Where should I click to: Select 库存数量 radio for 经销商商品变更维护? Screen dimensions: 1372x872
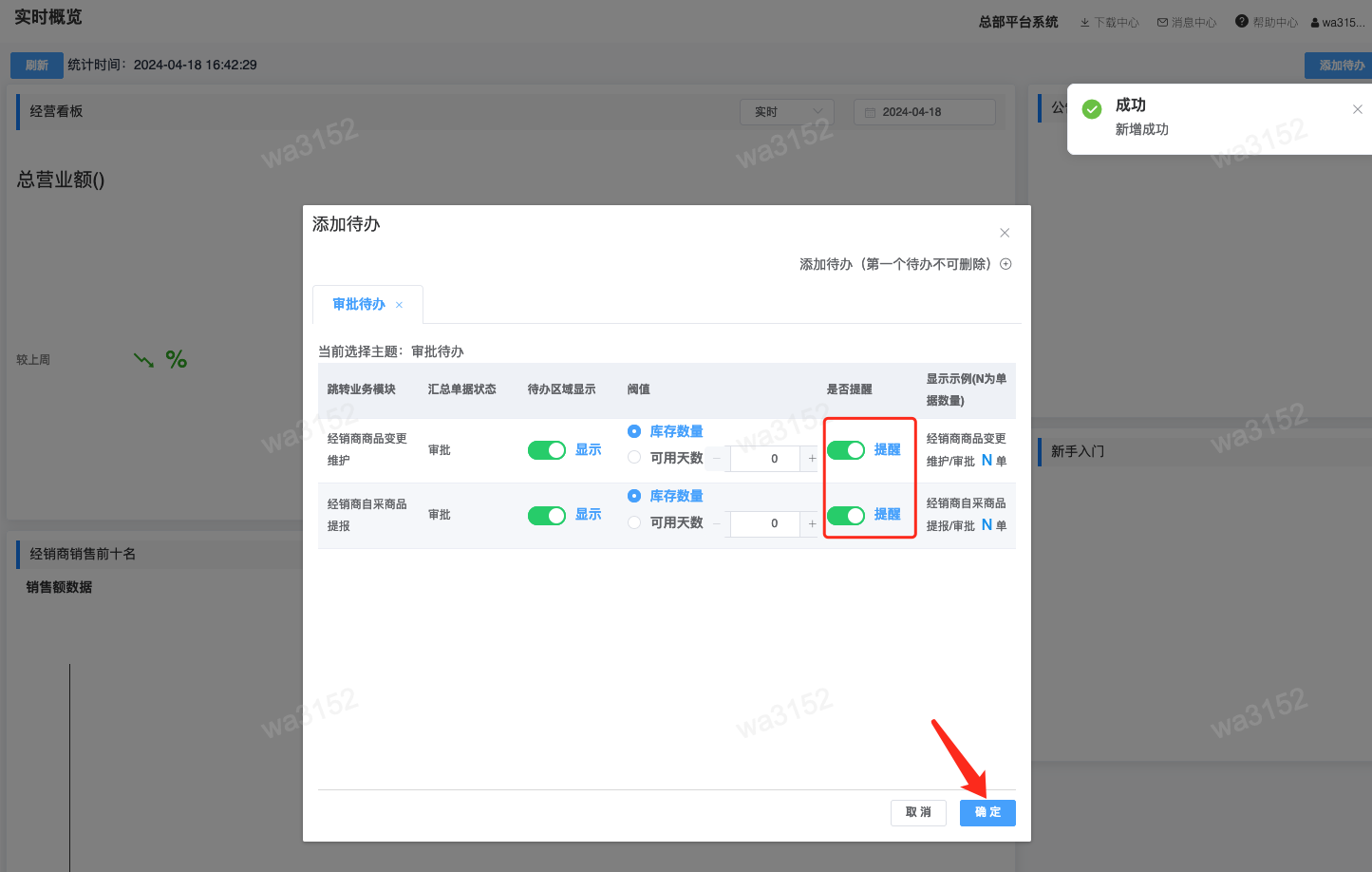pyautogui.click(x=634, y=431)
